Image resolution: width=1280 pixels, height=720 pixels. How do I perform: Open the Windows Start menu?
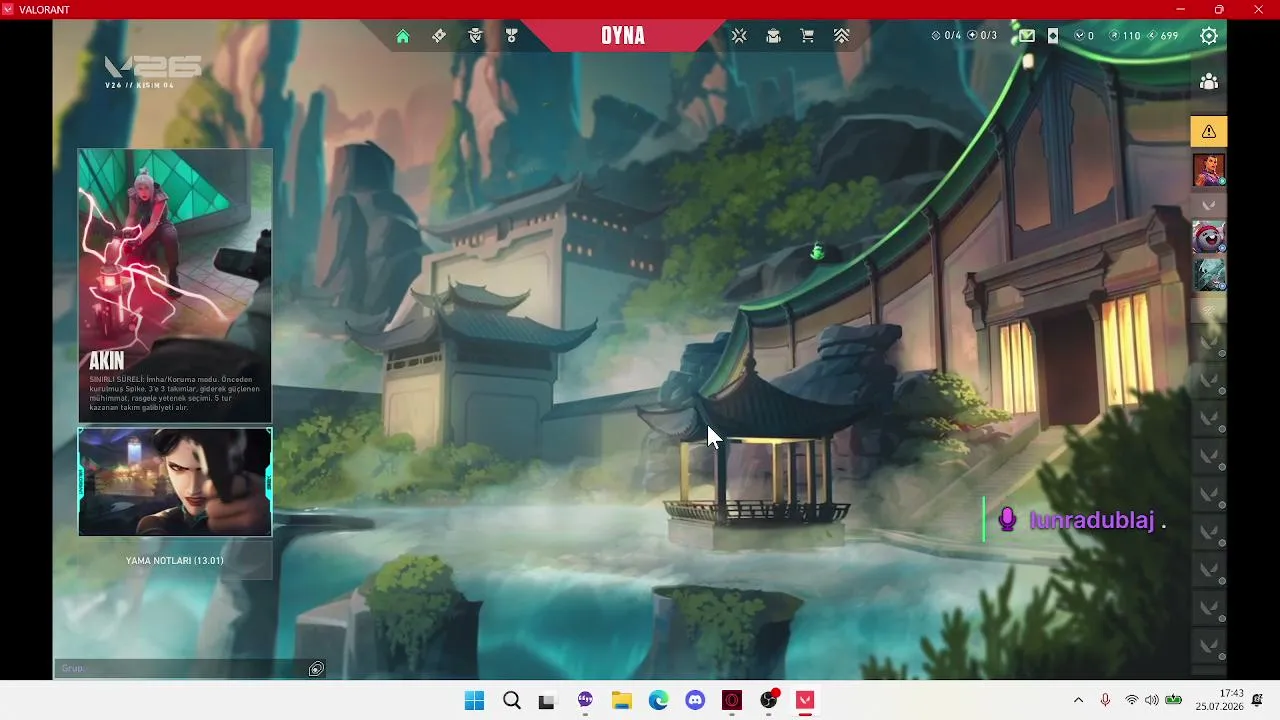pos(474,700)
